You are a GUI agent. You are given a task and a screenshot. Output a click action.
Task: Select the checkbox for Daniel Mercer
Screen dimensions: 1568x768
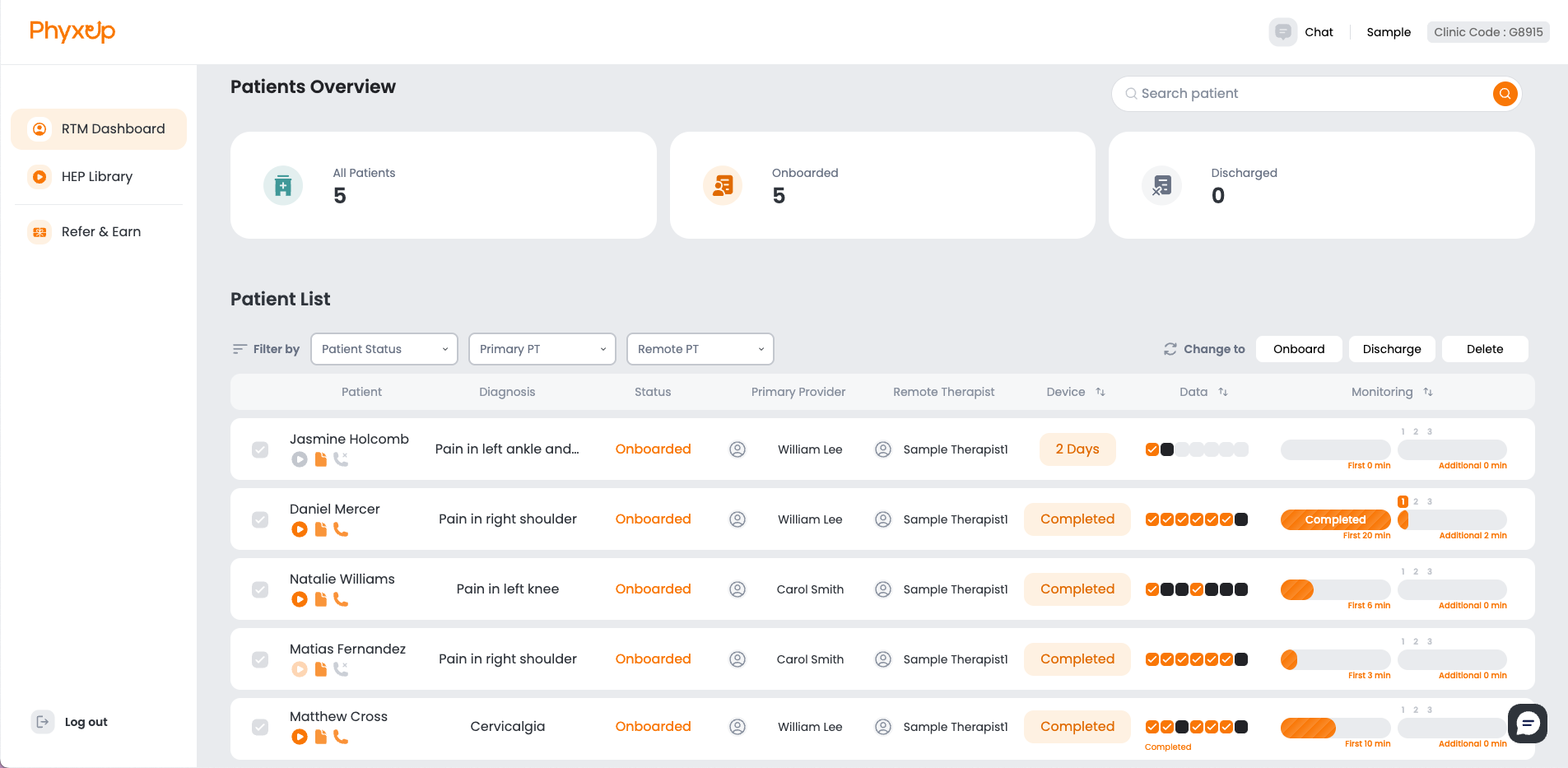tap(260, 519)
